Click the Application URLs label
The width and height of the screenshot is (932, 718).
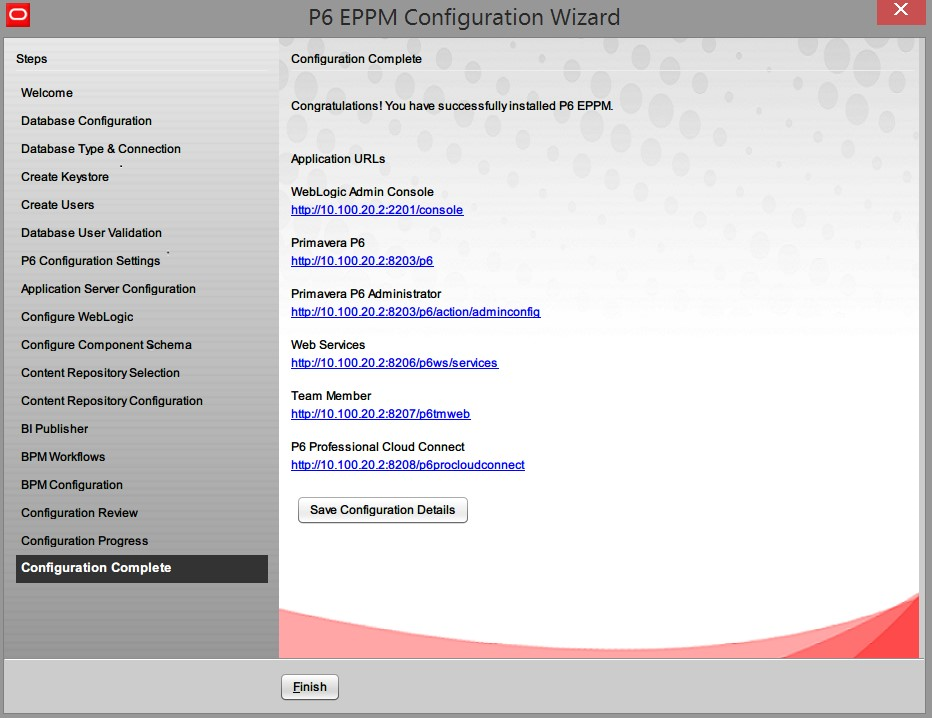pyautogui.click(x=338, y=159)
